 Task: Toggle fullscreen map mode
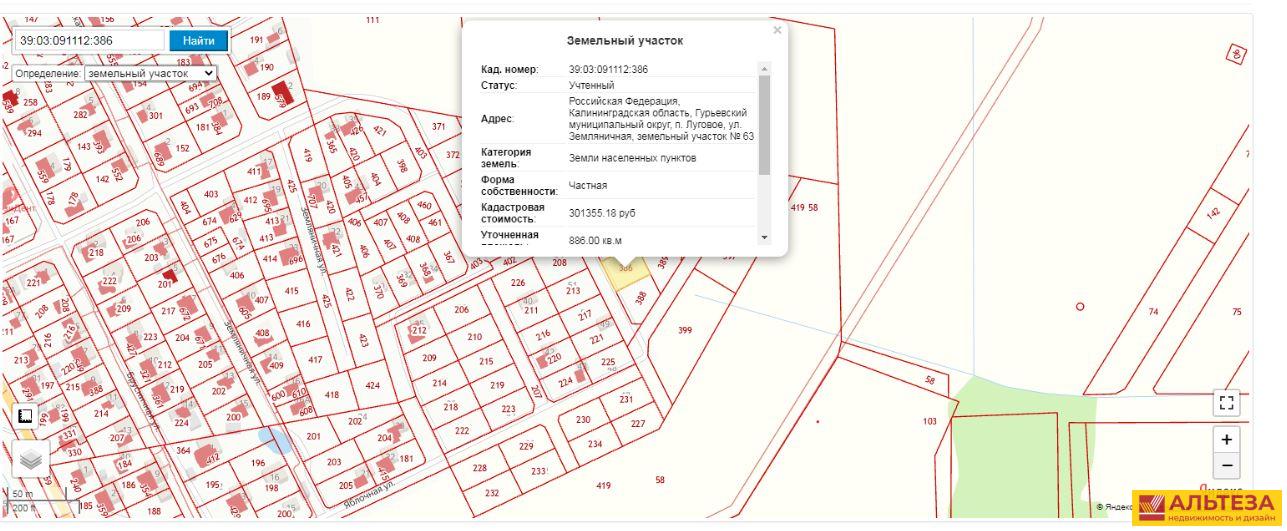pyautogui.click(x=1227, y=403)
